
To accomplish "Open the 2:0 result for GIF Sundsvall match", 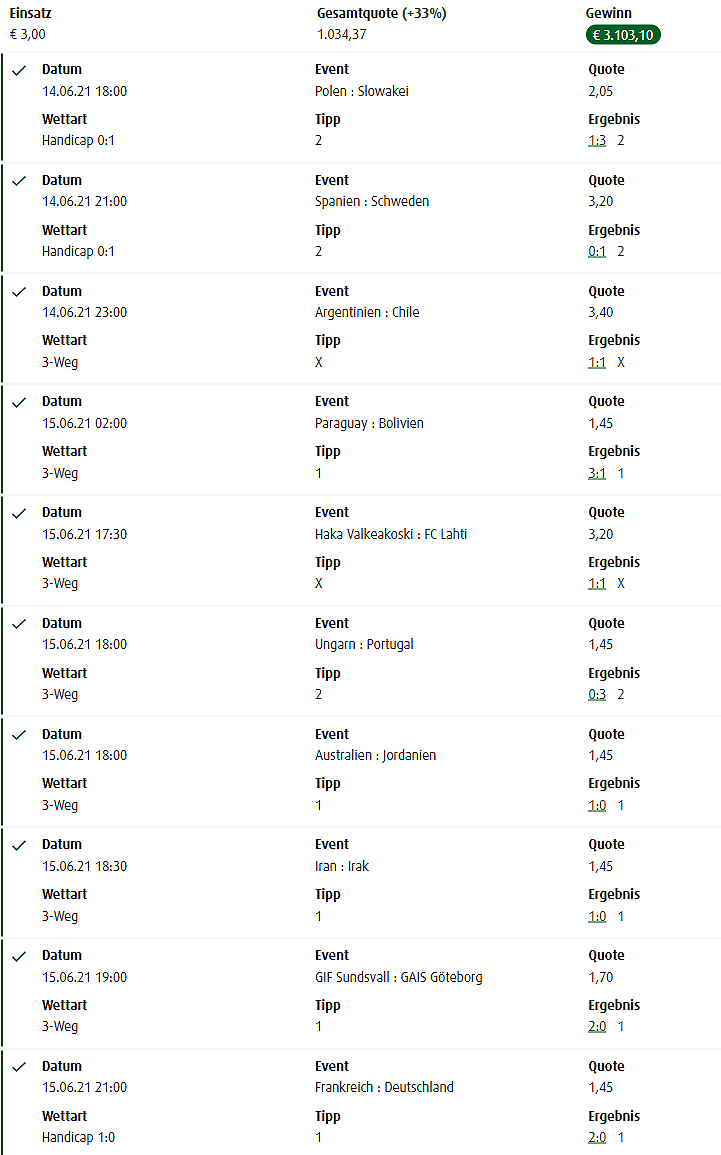I will 597,1026.
